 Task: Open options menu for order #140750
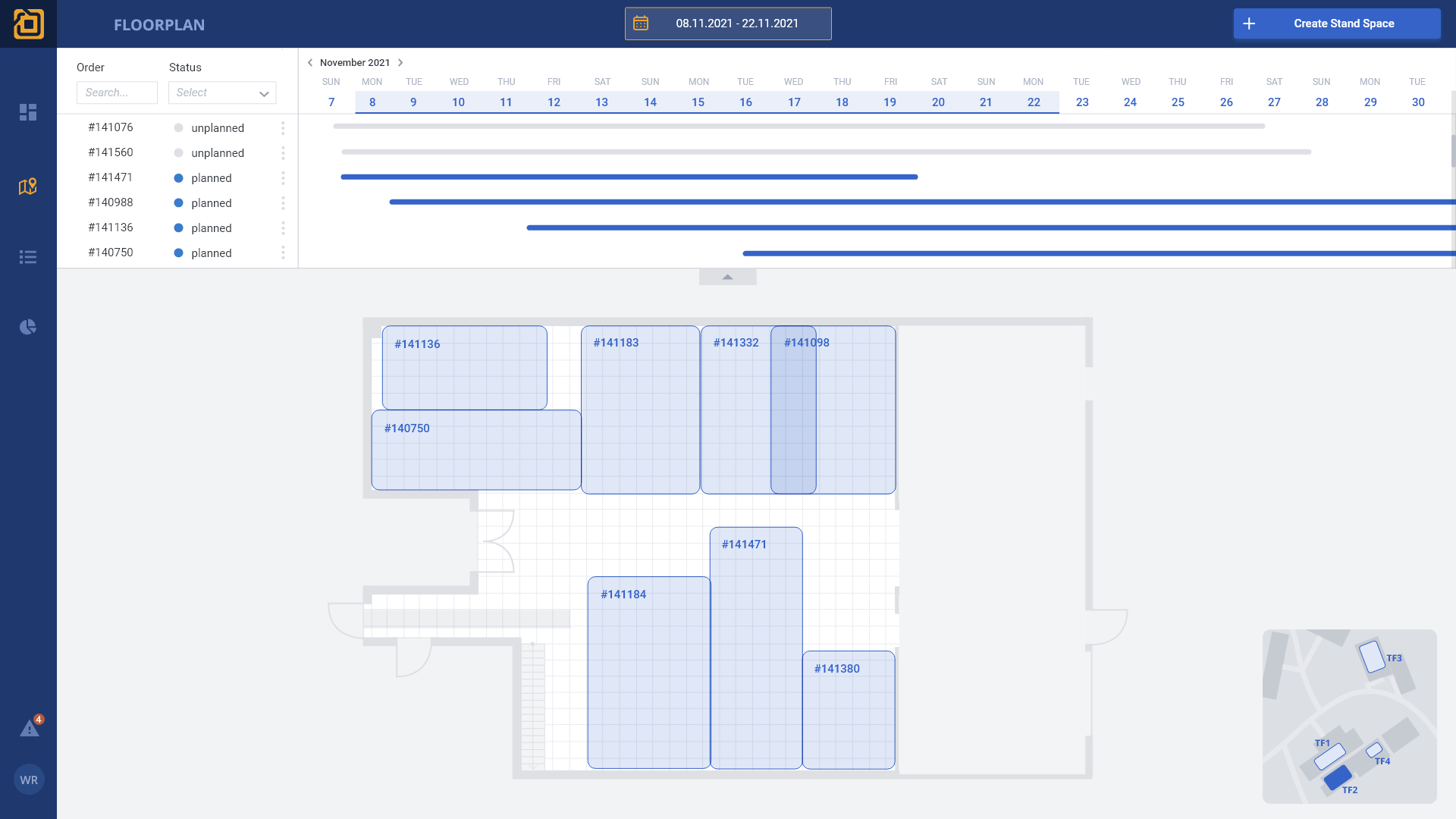(x=283, y=253)
